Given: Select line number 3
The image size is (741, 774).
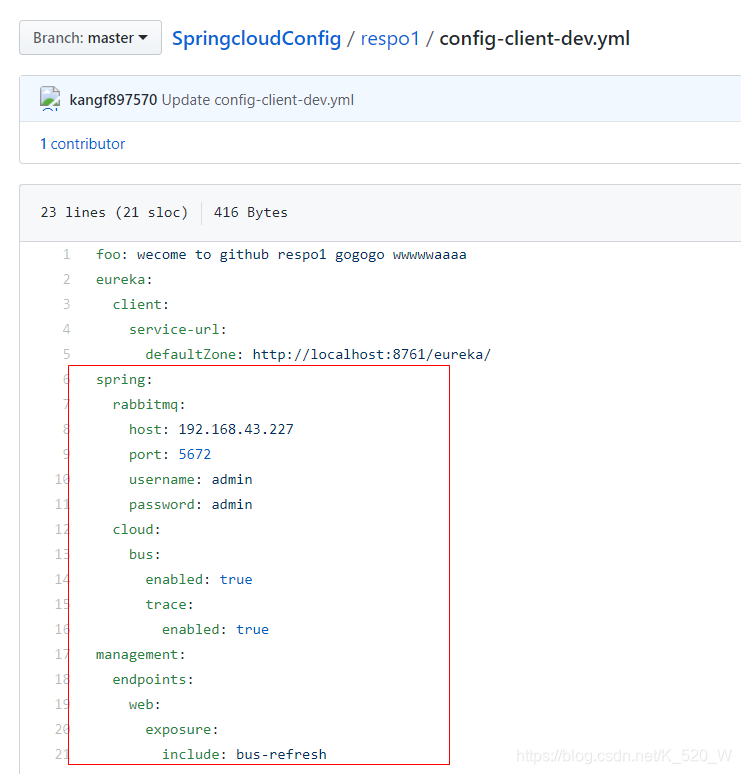Looking at the screenshot, I should [67, 305].
